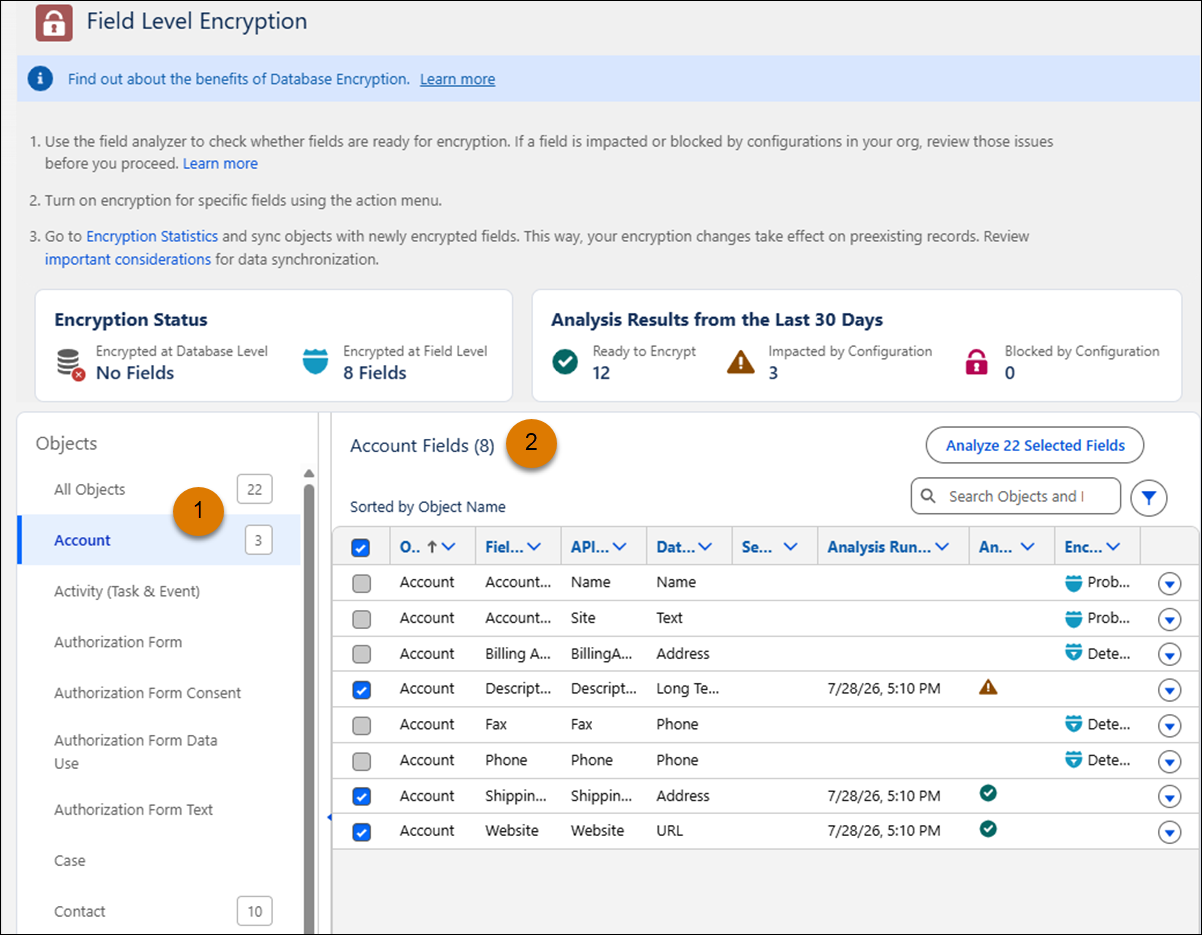
Task: Open the Encryption column header menu
Action: [x=1112, y=547]
